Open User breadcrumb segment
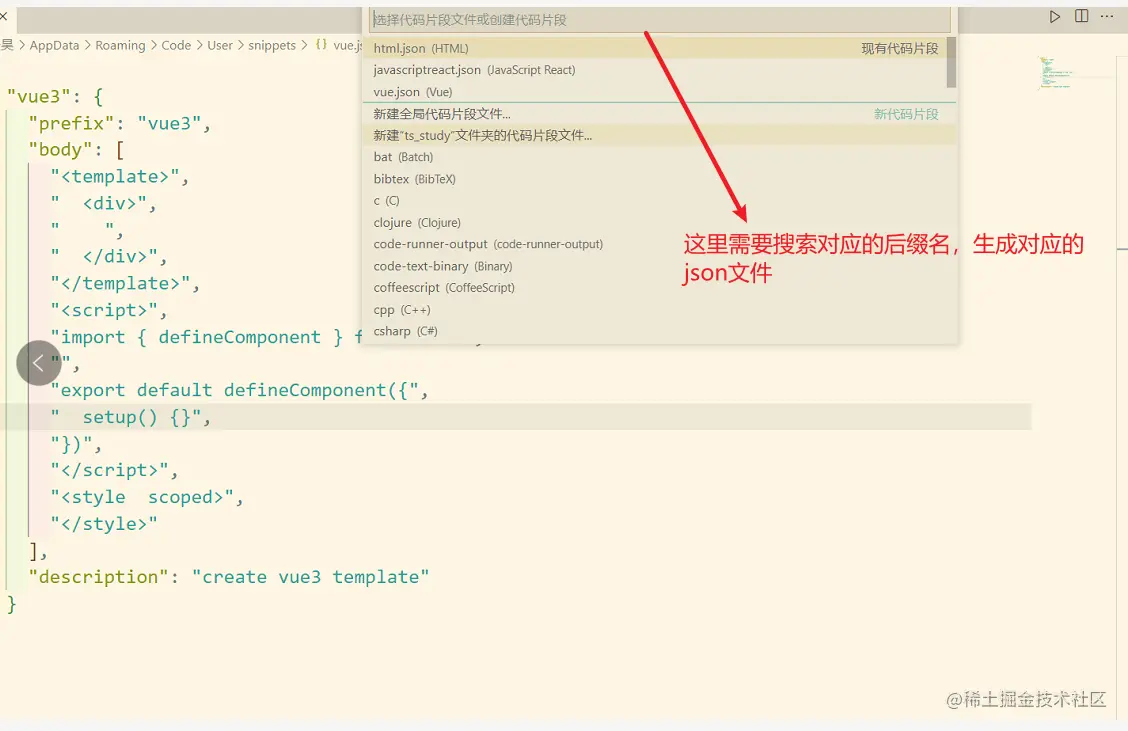 click(x=220, y=45)
